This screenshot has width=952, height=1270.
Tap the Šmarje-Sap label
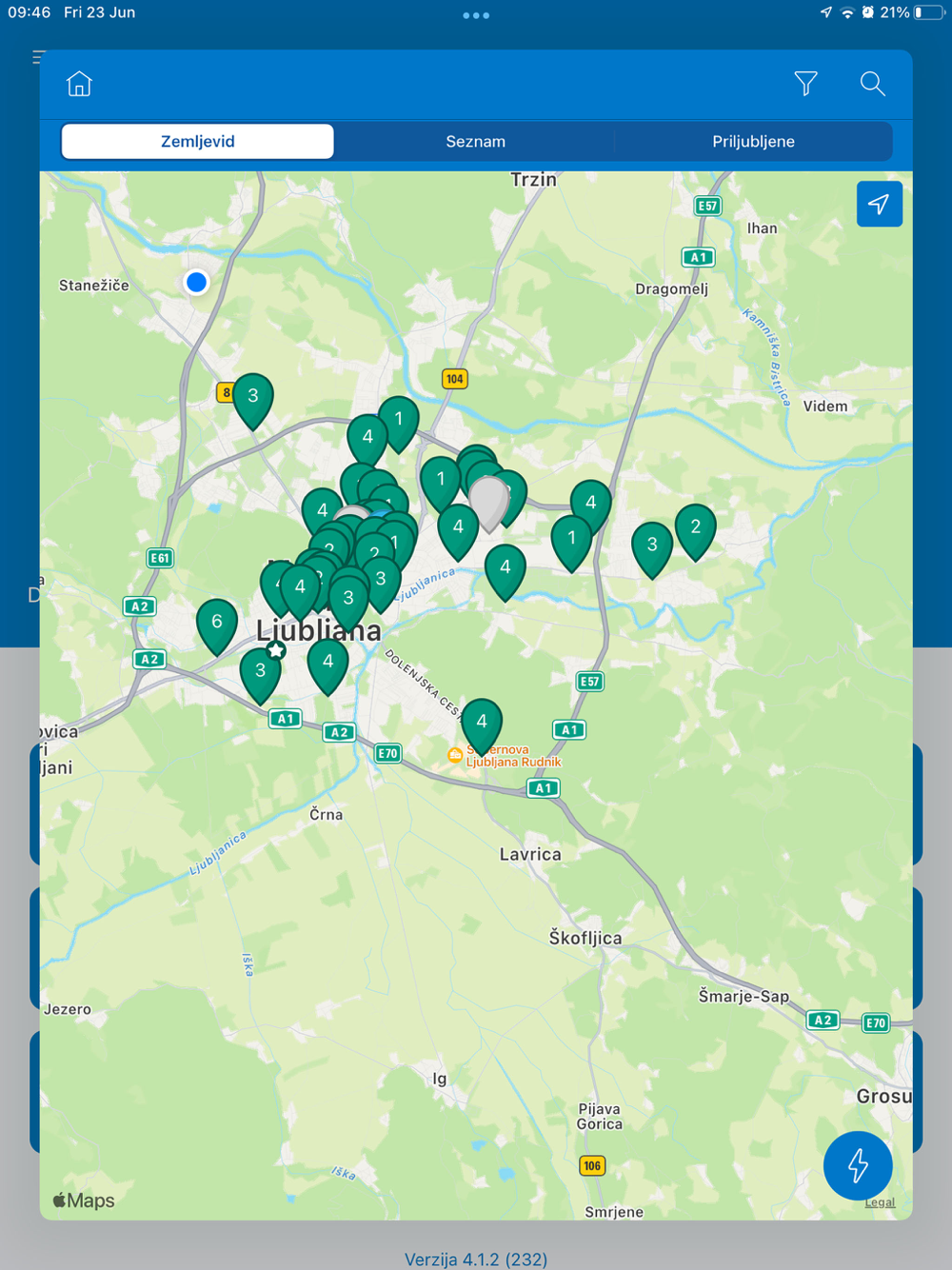point(744,996)
